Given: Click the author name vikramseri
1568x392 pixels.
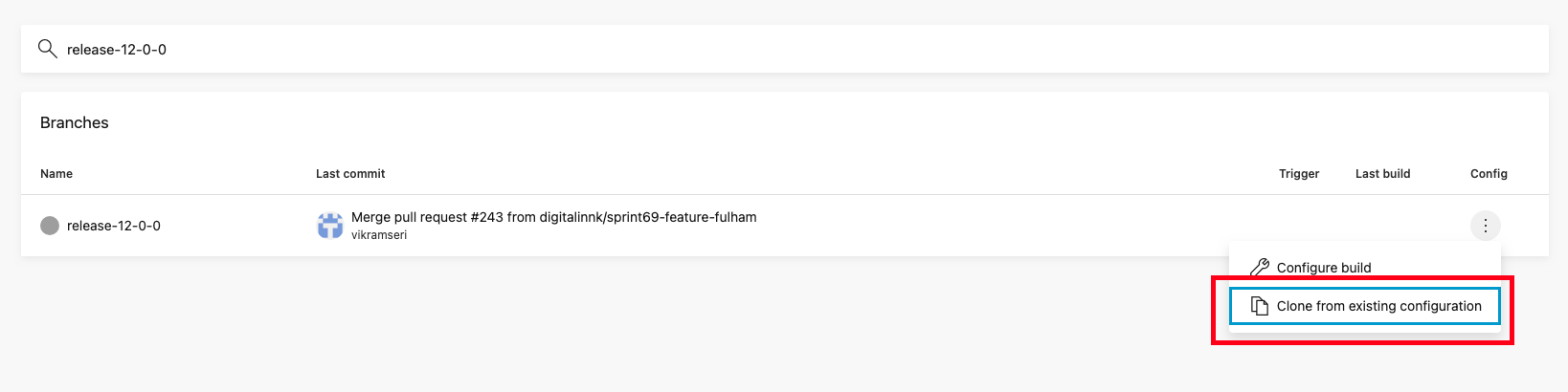Looking at the screenshot, I should (379, 235).
